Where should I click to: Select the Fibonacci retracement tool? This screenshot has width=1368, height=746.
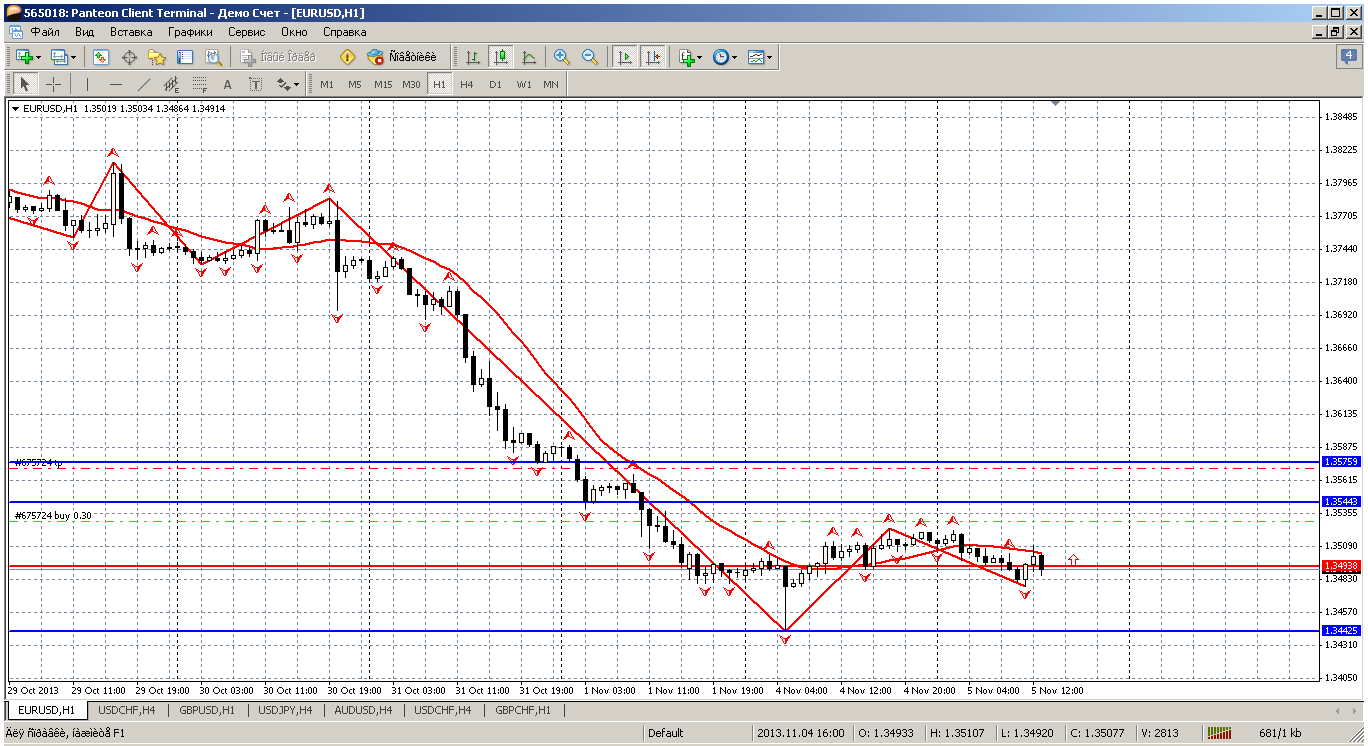click(x=199, y=84)
